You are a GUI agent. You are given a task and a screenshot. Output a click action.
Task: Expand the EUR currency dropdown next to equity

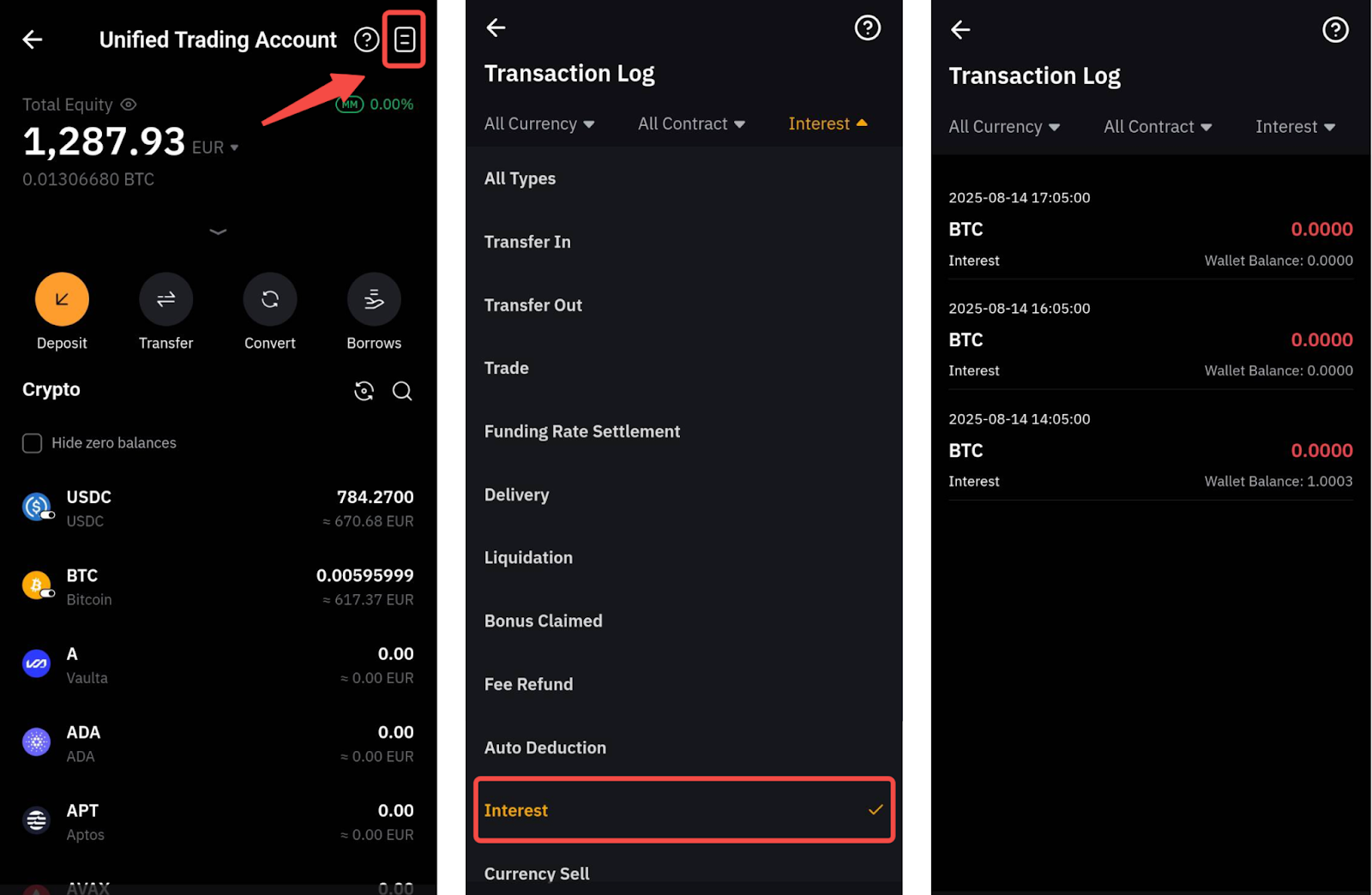(215, 147)
